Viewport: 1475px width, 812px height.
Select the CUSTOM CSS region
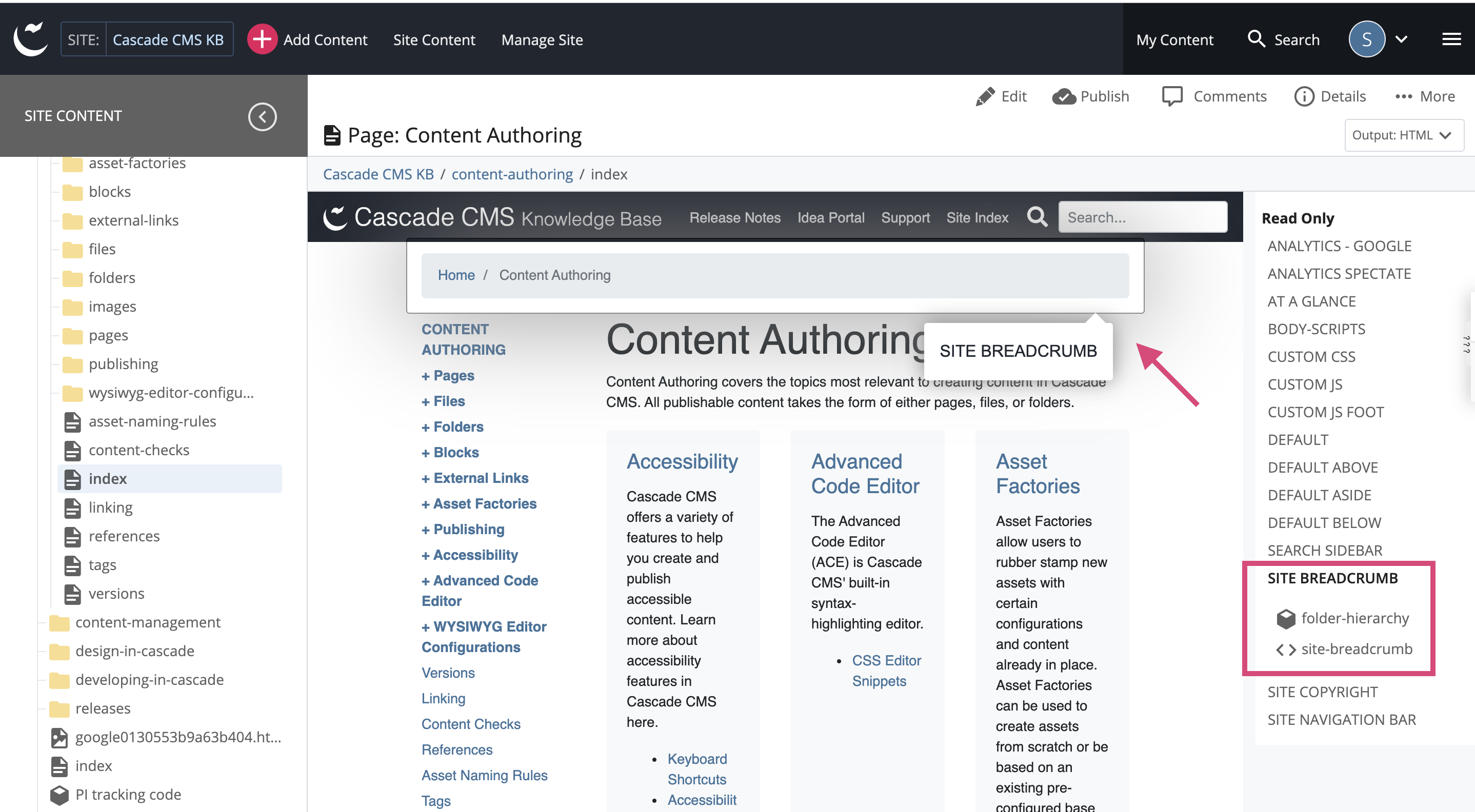[1311, 356]
